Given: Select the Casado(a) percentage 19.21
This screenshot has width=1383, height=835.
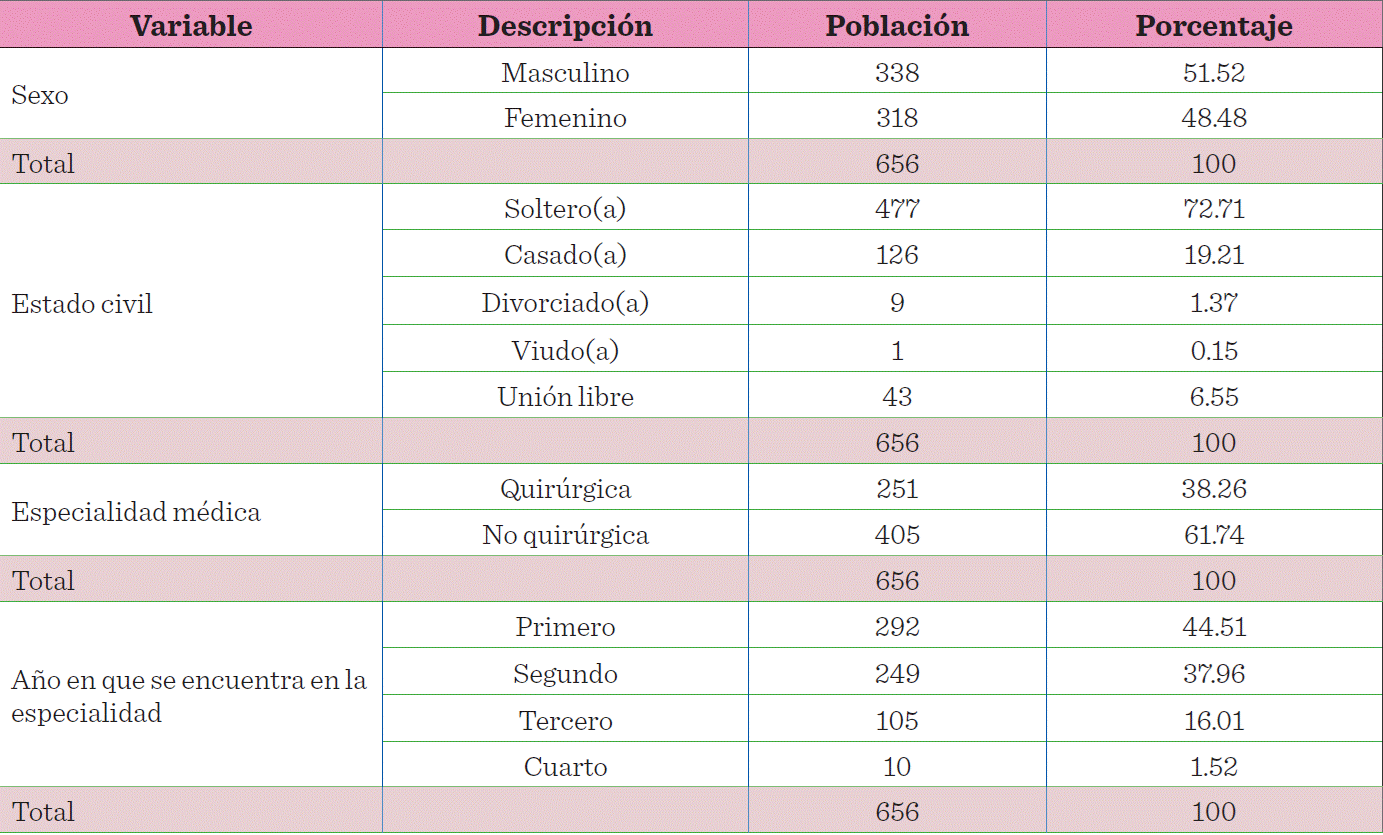Looking at the screenshot, I should [x=1213, y=255].
